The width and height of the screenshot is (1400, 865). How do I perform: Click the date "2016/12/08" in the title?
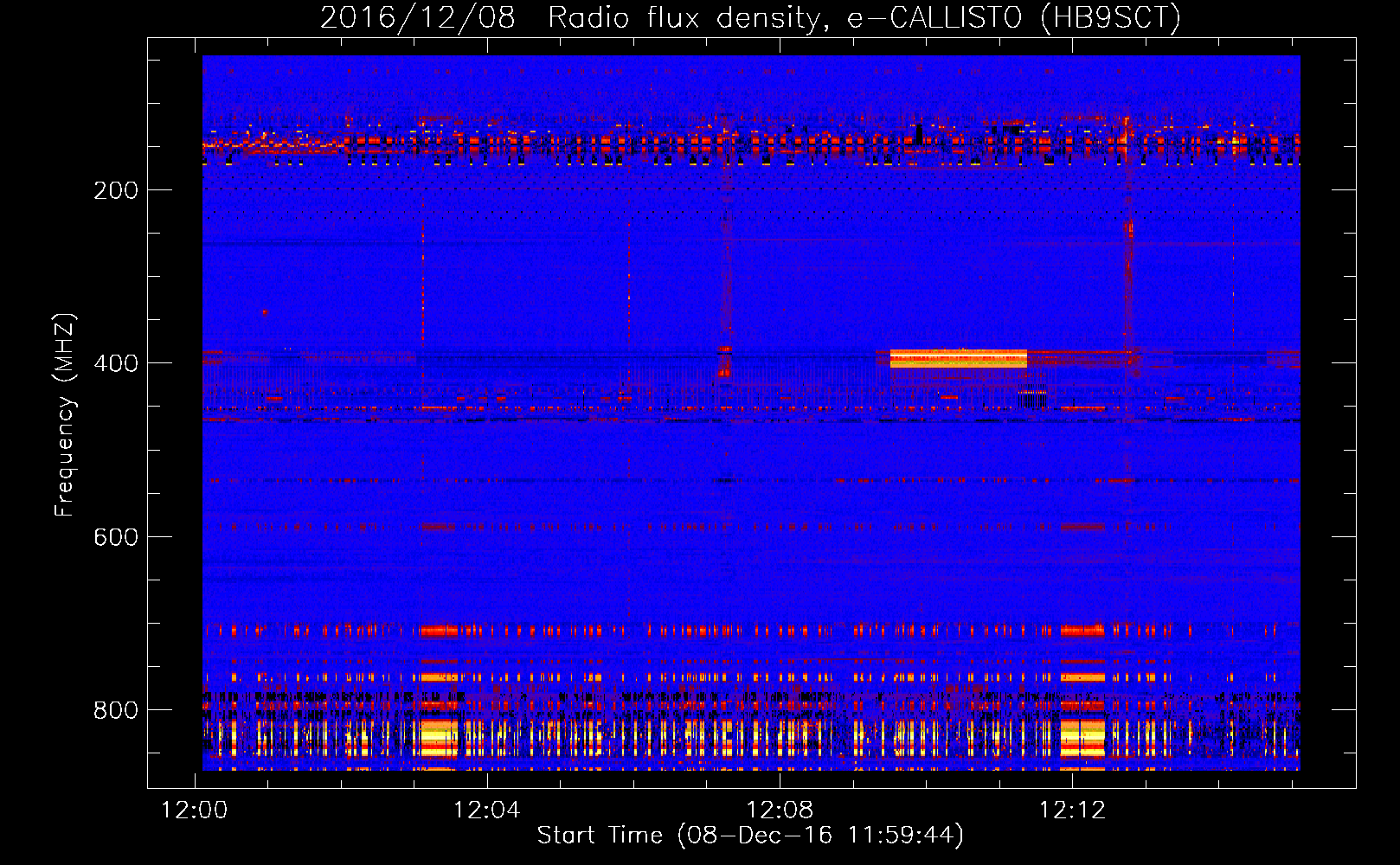[418, 18]
